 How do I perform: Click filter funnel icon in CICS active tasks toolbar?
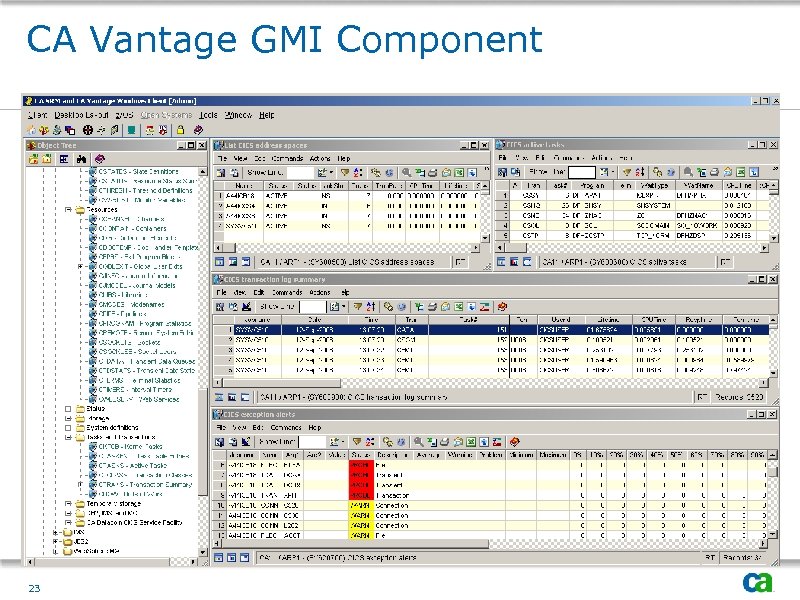[x=627, y=172]
